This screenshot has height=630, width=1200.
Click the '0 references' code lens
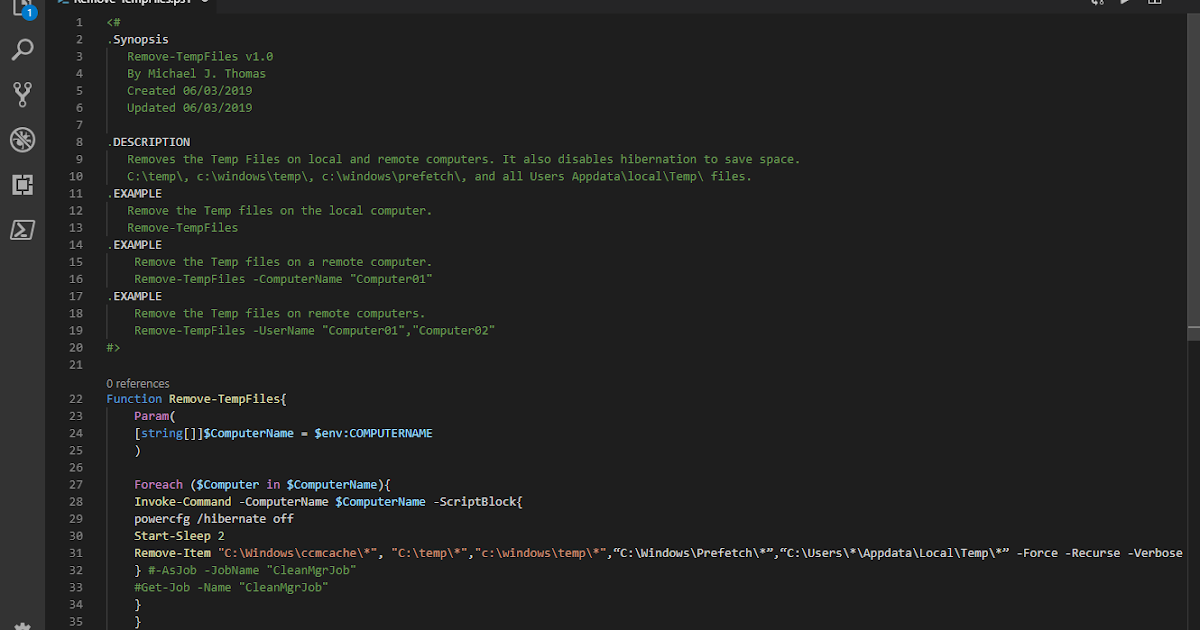[x=138, y=383]
